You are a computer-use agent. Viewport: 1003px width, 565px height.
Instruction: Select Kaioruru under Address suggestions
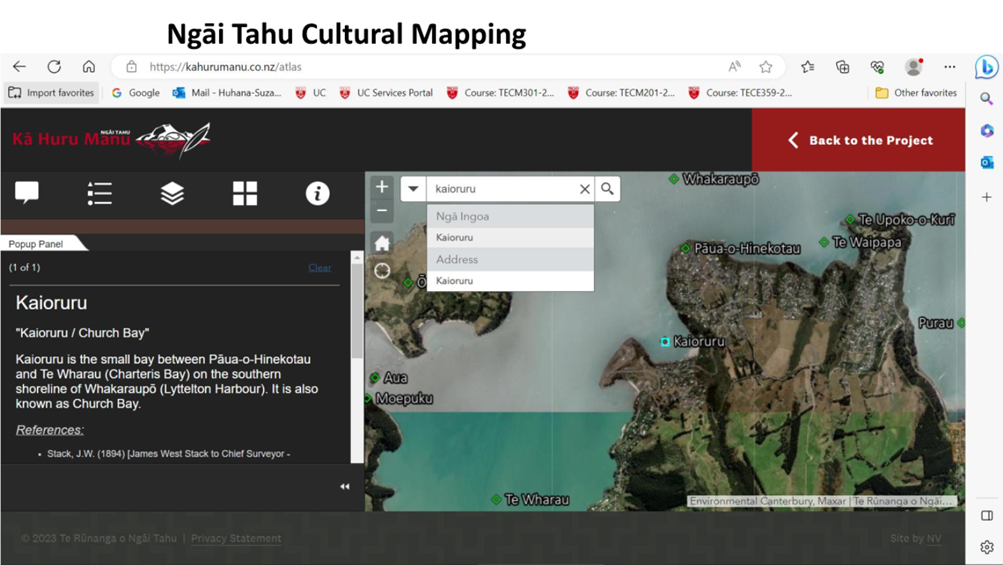click(510, 281)
